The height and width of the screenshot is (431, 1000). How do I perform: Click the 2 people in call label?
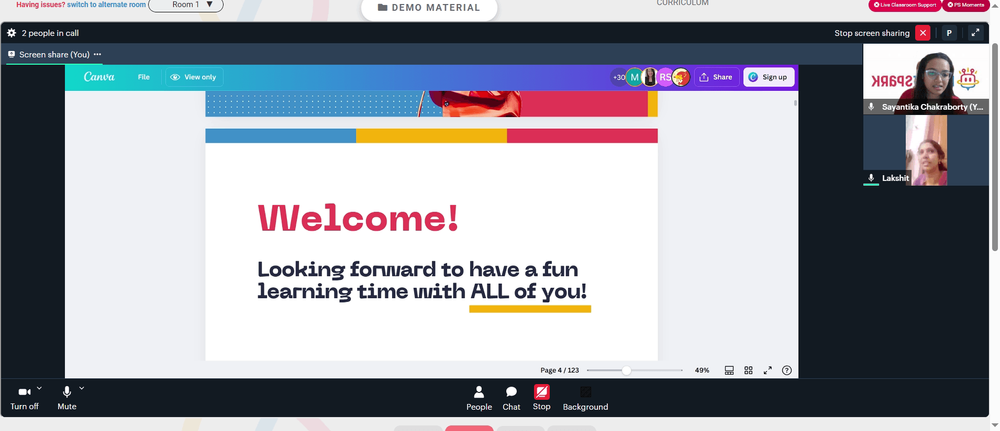(50, 33)
